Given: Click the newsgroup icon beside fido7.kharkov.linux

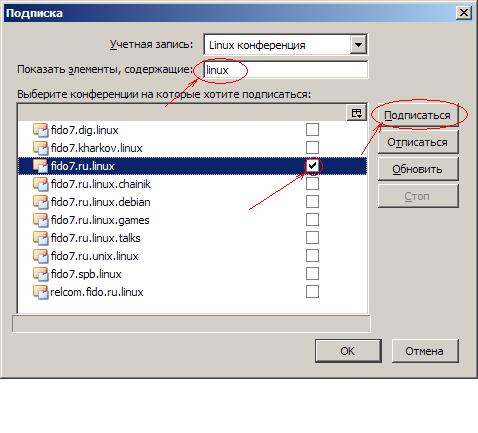Looking at the screenshot, I should [x=41, y=148].
